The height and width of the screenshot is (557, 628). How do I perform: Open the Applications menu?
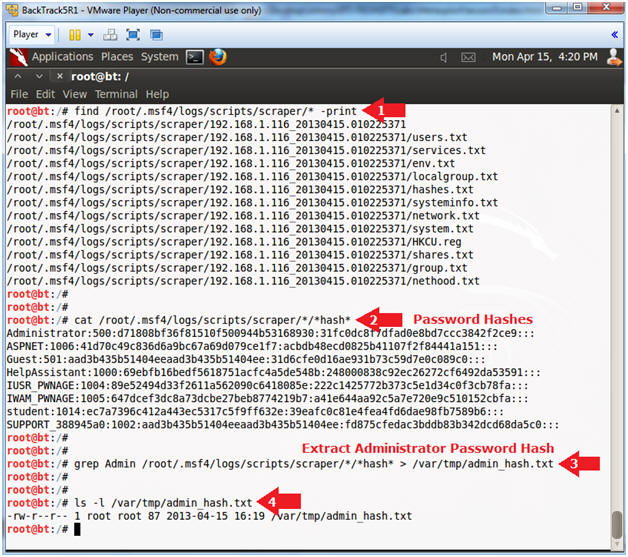(62, 57)
